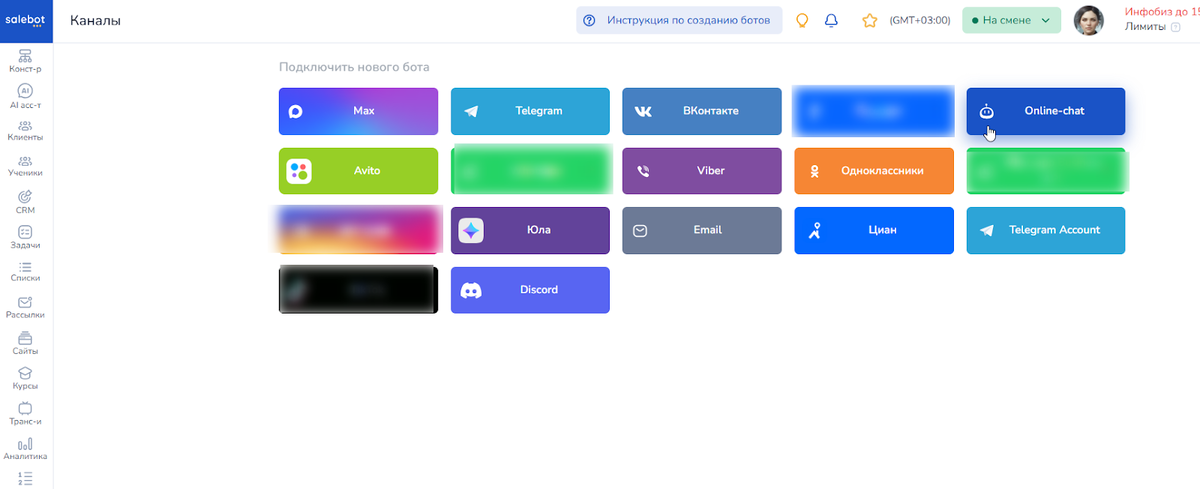Viewport: 1200px width, 489px height.
Task: Open the Клиенты sidebar icon
Action: 26,131
